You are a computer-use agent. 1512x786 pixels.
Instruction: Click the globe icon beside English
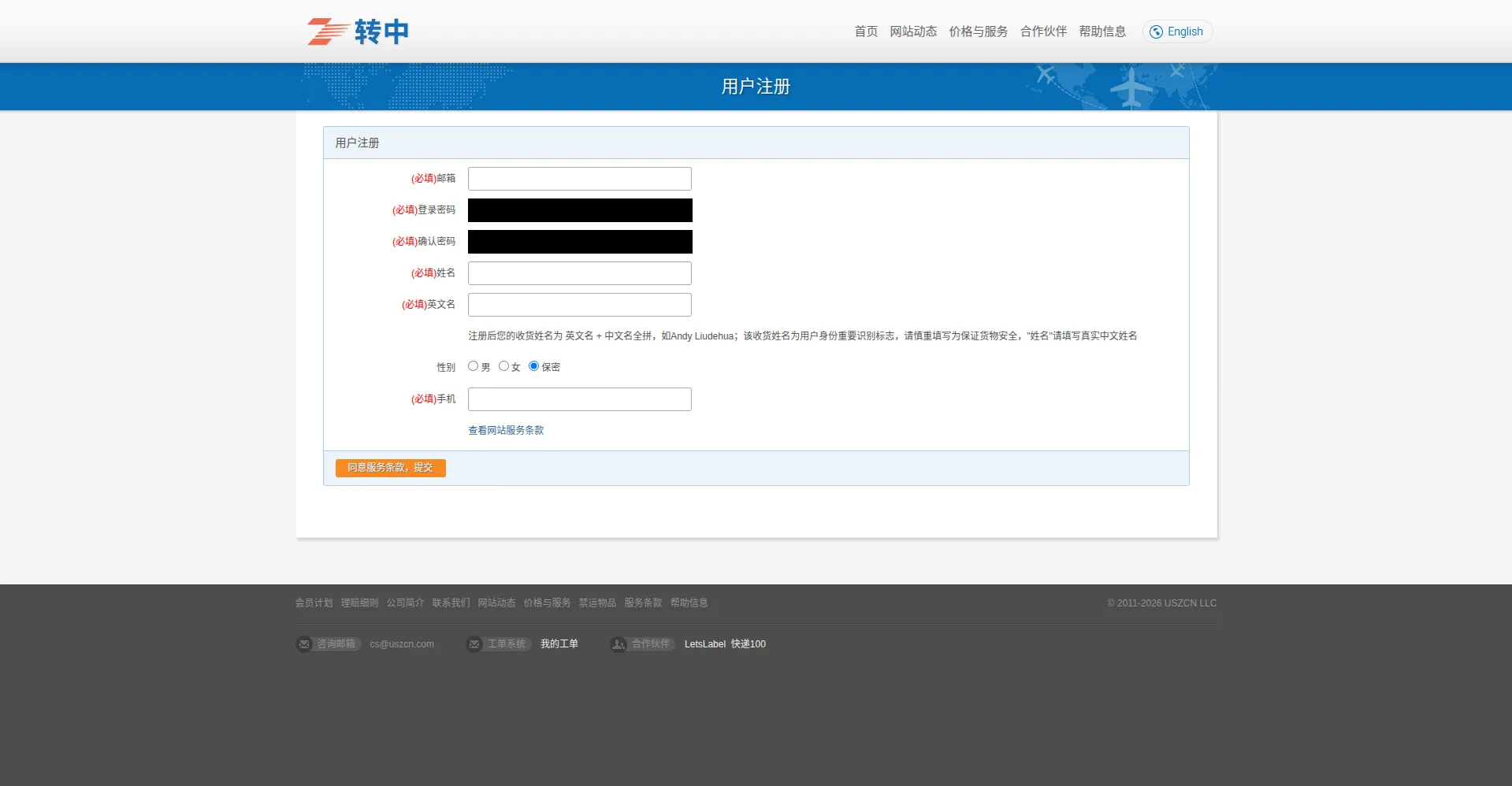pyautogui.click(x=1156, y=32)
